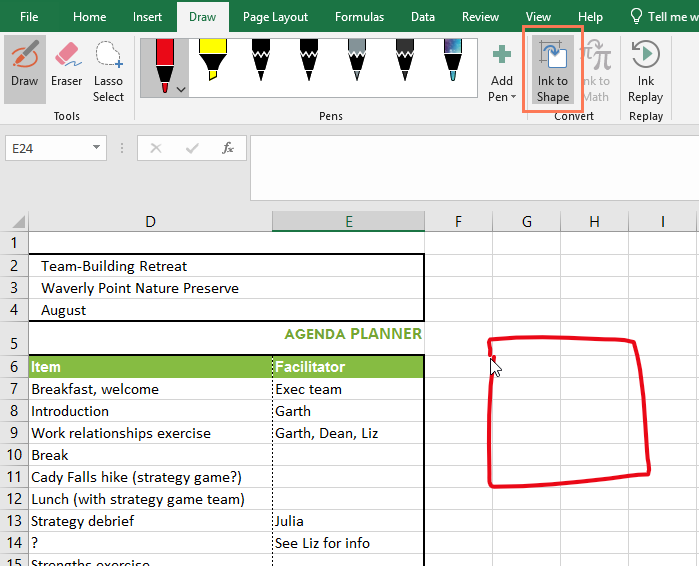Select the gray pencil pen
Image resolution: width=699 pixels, height=566 pixels.
pyautogui.click(x=357, y=60)
